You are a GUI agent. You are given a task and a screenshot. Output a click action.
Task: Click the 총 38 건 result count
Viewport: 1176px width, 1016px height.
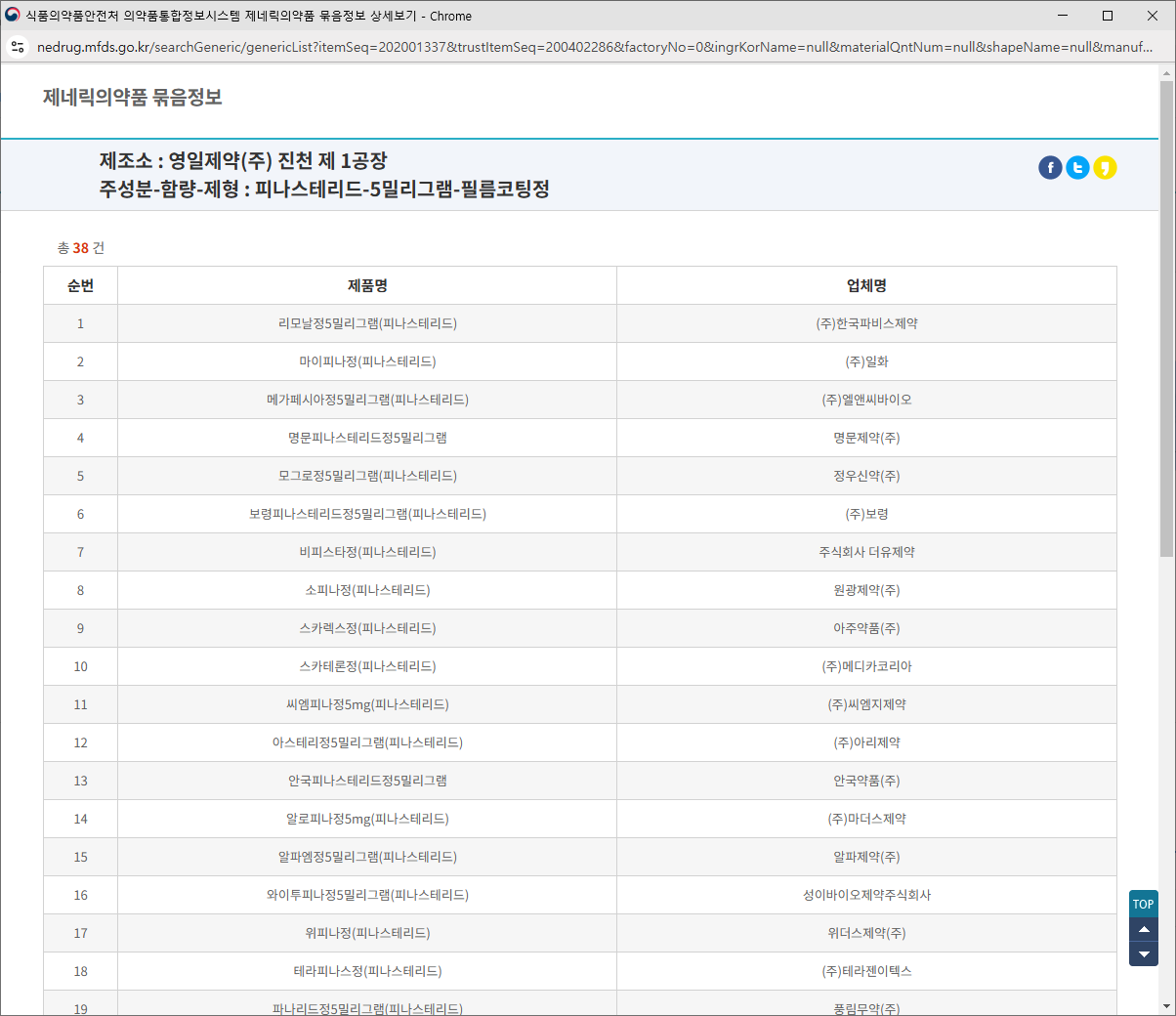click(x=81, y=248)
